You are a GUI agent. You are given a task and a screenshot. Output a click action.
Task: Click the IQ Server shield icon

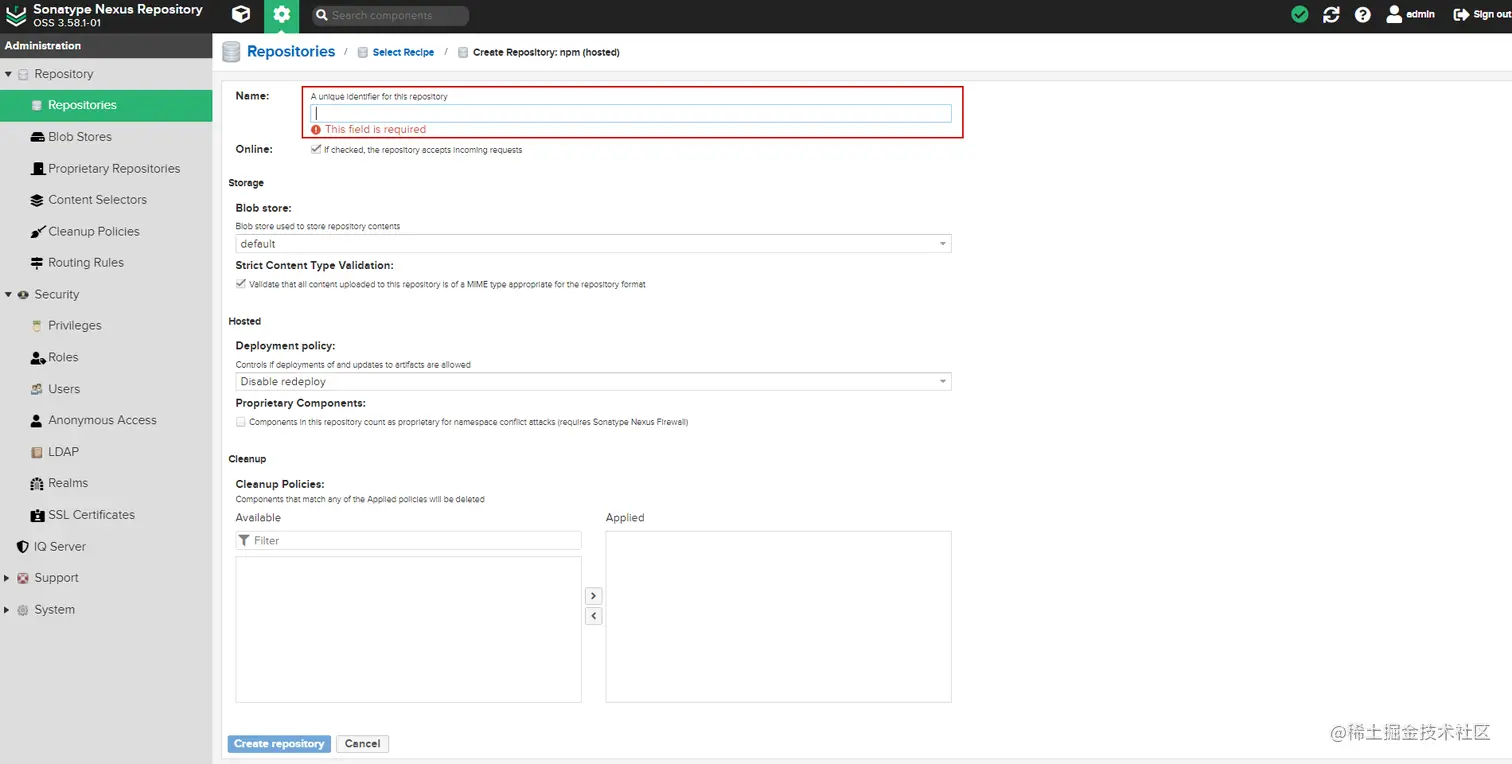coord(23,547)
